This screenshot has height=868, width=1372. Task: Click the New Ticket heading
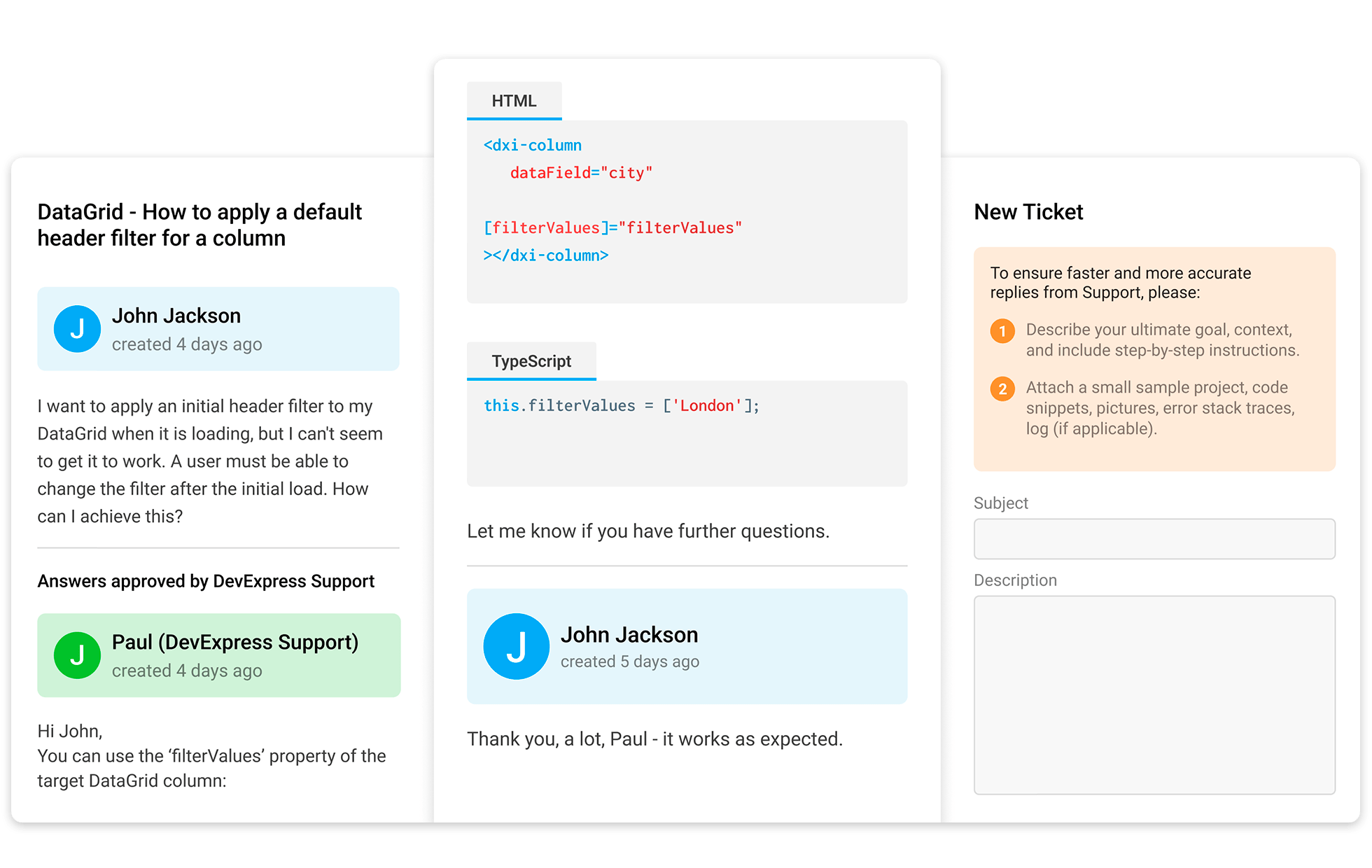click(x=1028, y=211)
